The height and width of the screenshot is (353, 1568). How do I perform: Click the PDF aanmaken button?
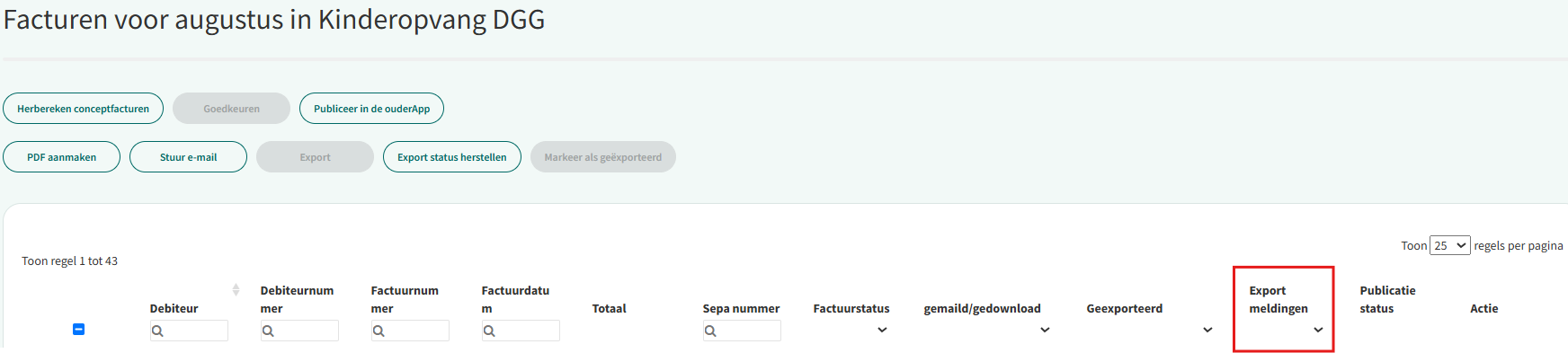62,157
